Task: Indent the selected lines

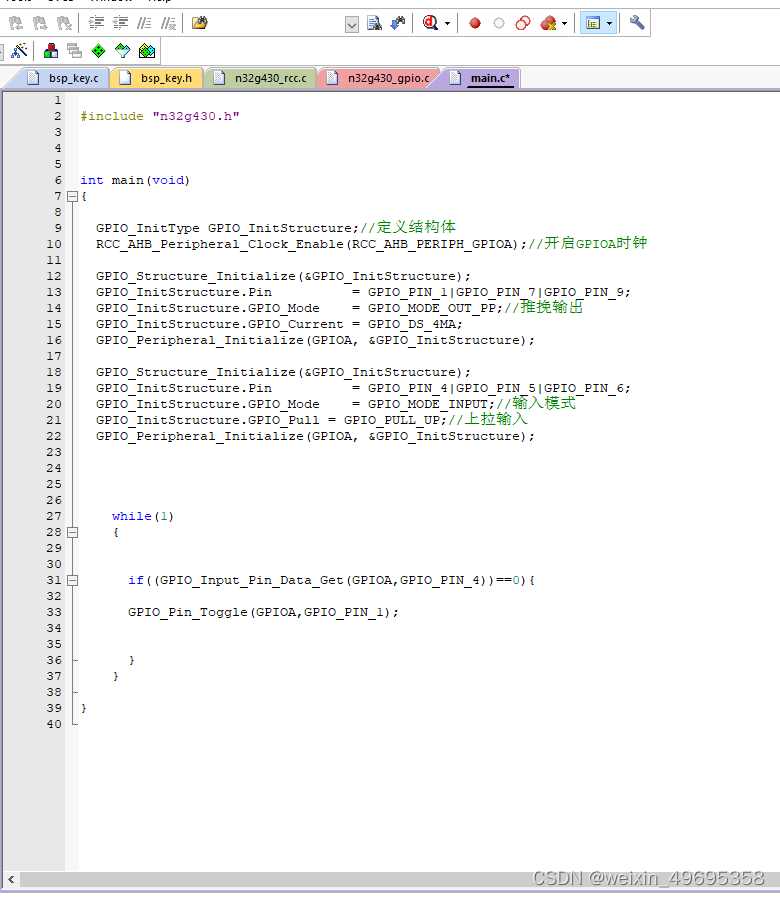Action: pyautogui.click(x=96, y=23)
